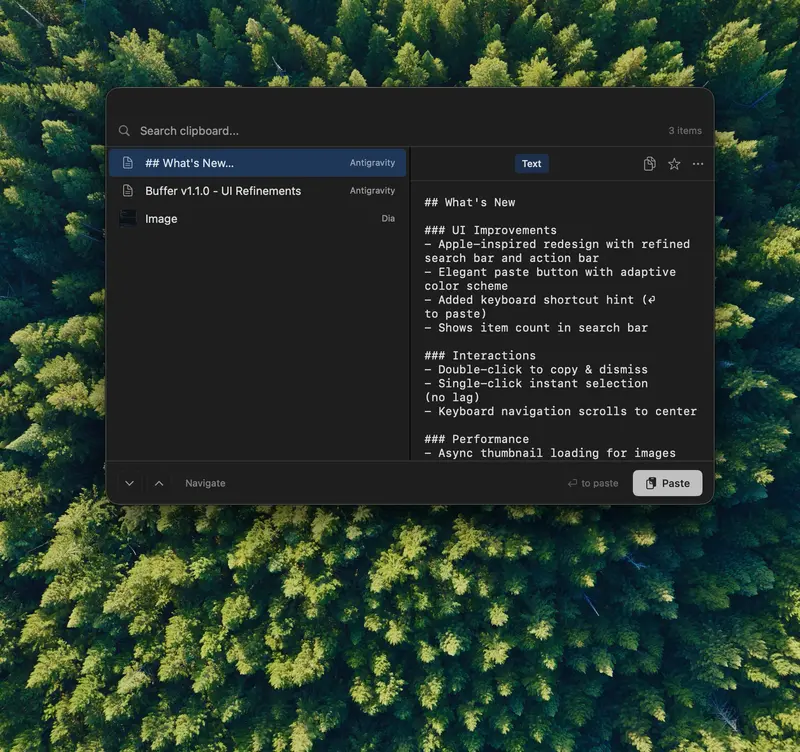Click the Text type badge
The image size is (800, 752).
point(531,164)
